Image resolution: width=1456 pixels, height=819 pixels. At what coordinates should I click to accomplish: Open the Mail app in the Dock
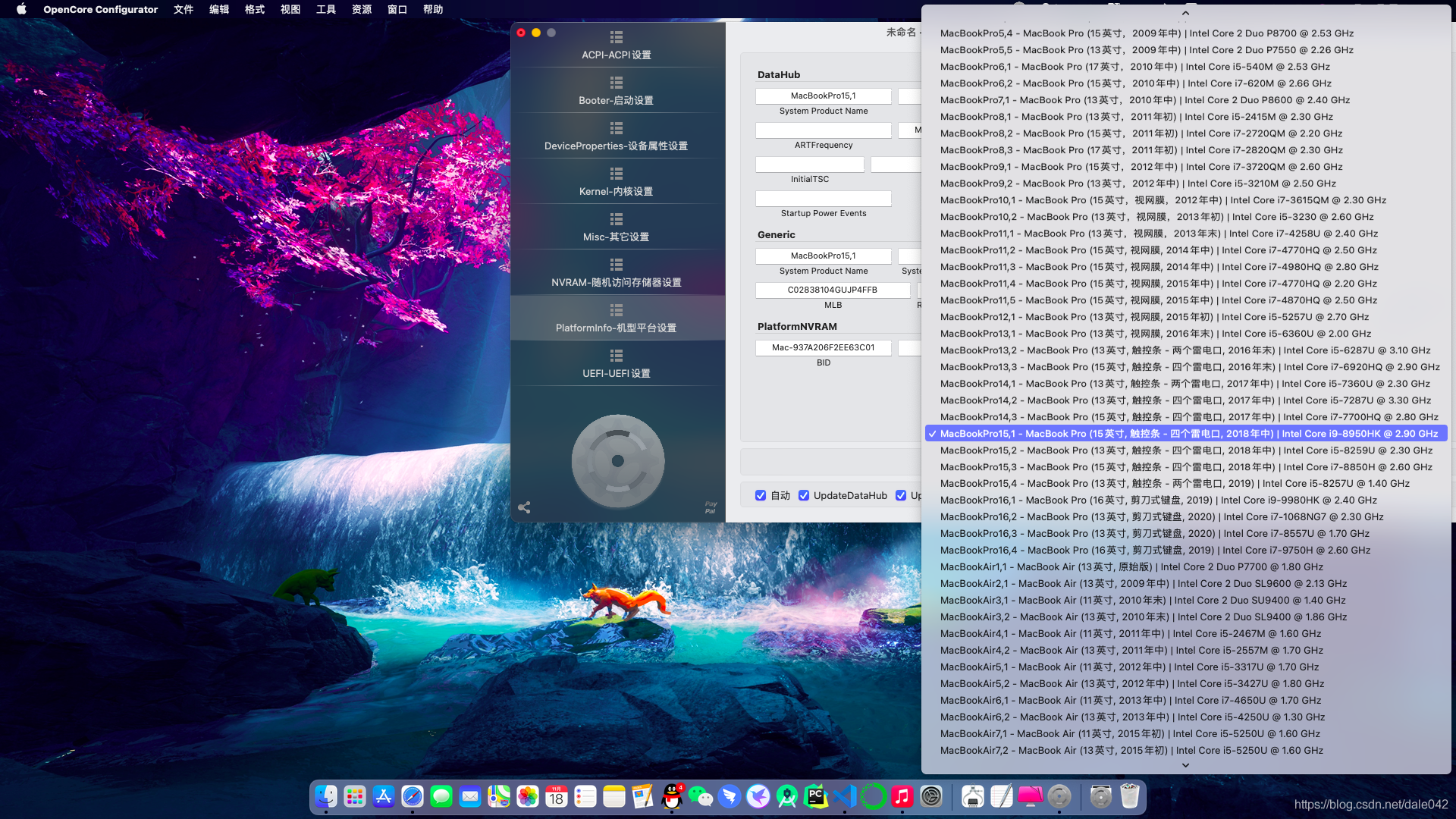470,796
